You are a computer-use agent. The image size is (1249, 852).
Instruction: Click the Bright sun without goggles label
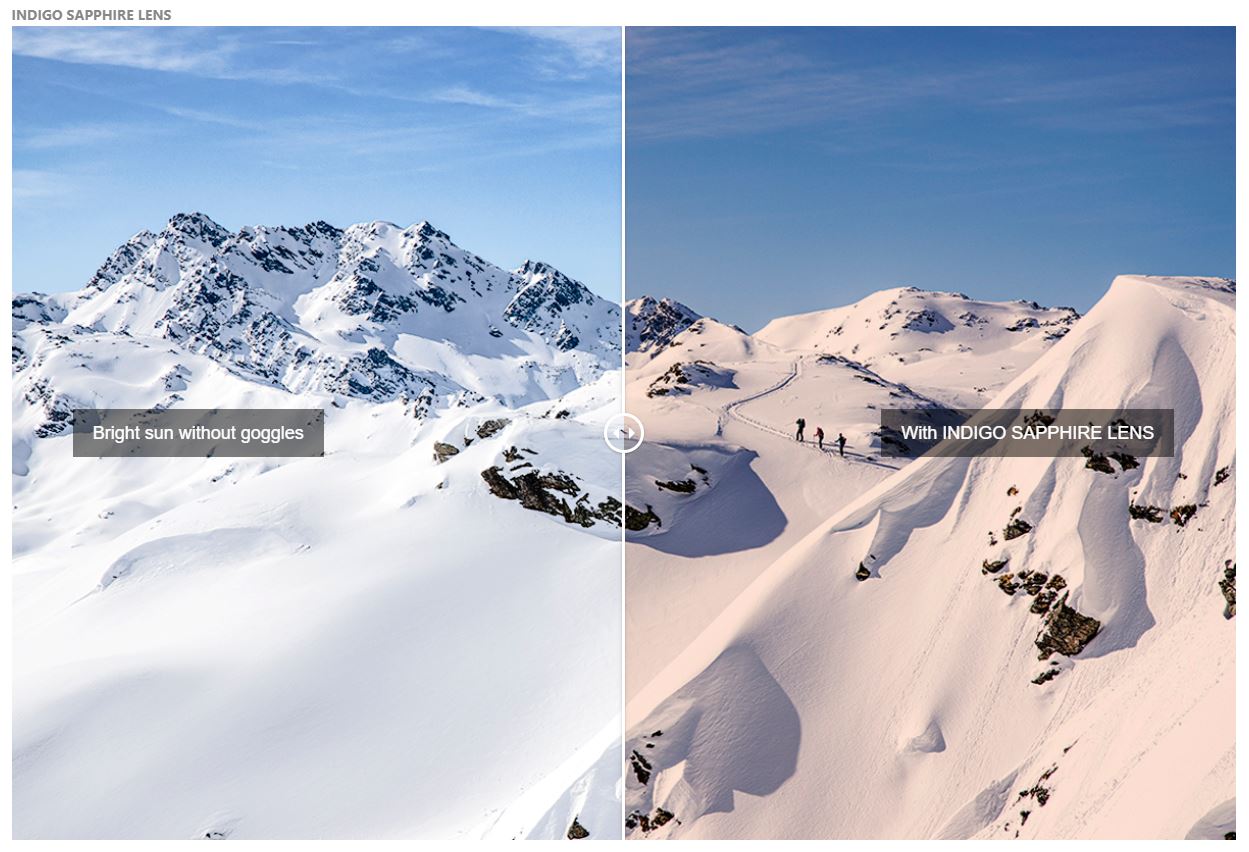pos(198,433)
